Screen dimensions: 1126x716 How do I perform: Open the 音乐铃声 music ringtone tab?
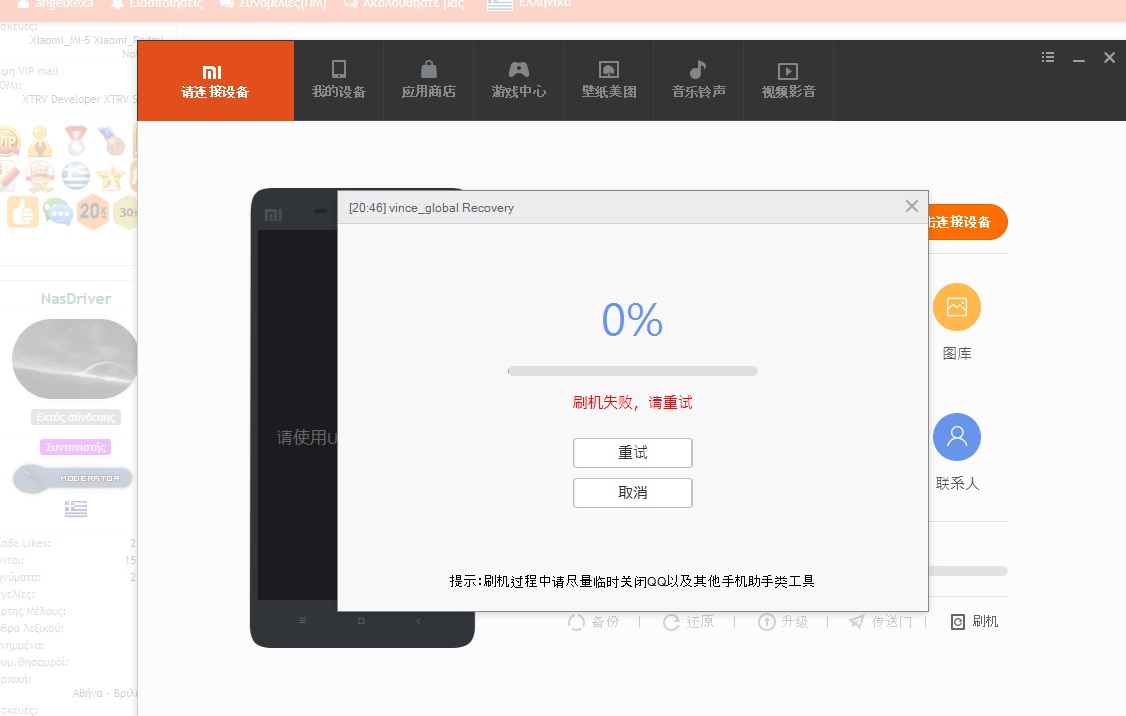tap(699, 80)
